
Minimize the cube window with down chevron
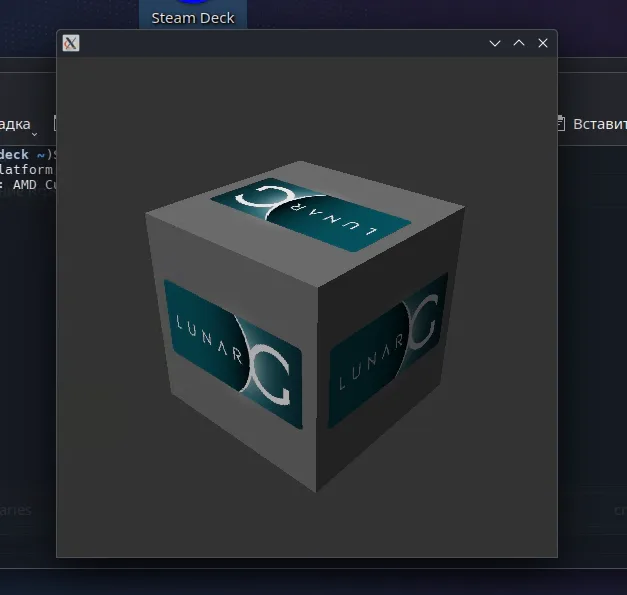(495, 43)
